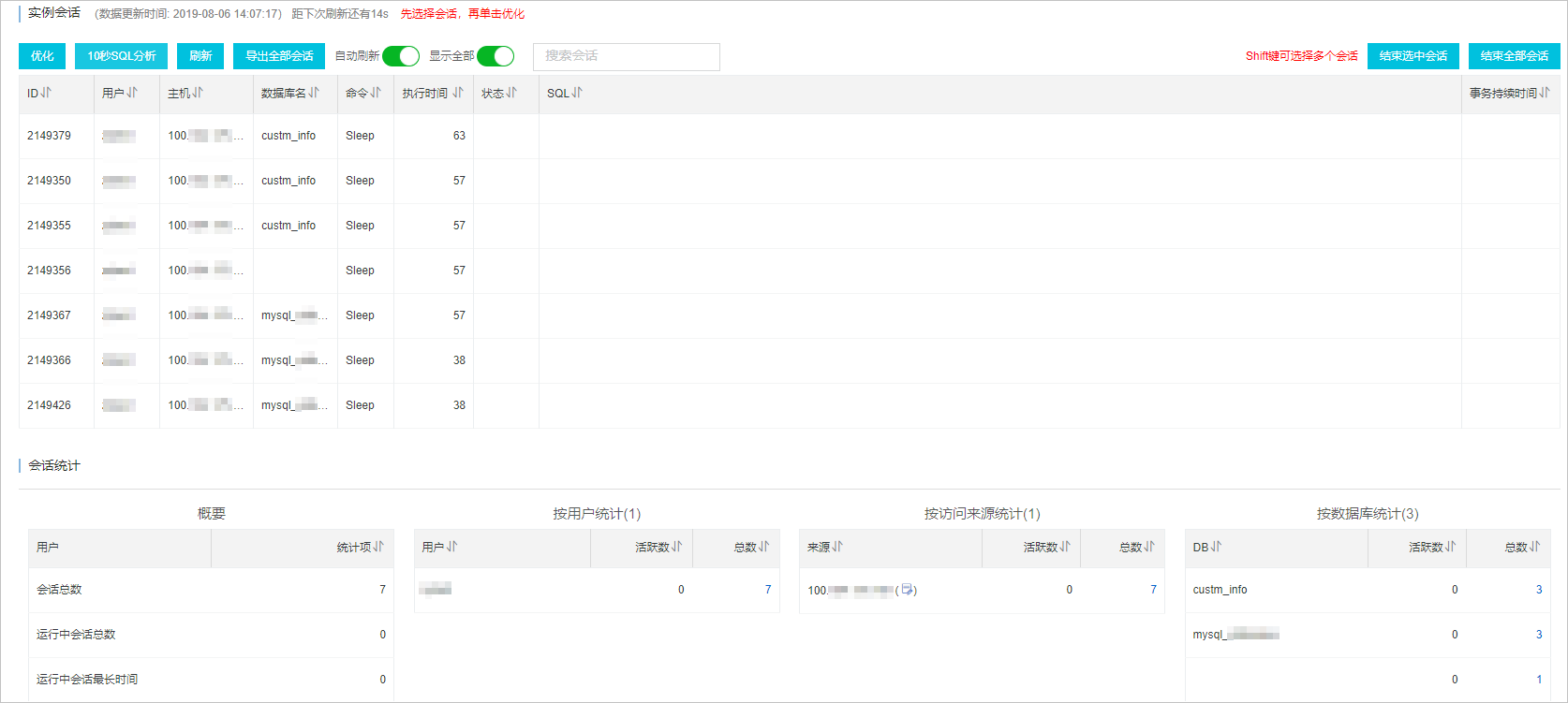Select session row 2149426
The height and width of the screenshot is (703, 1568).
point(790,405)
